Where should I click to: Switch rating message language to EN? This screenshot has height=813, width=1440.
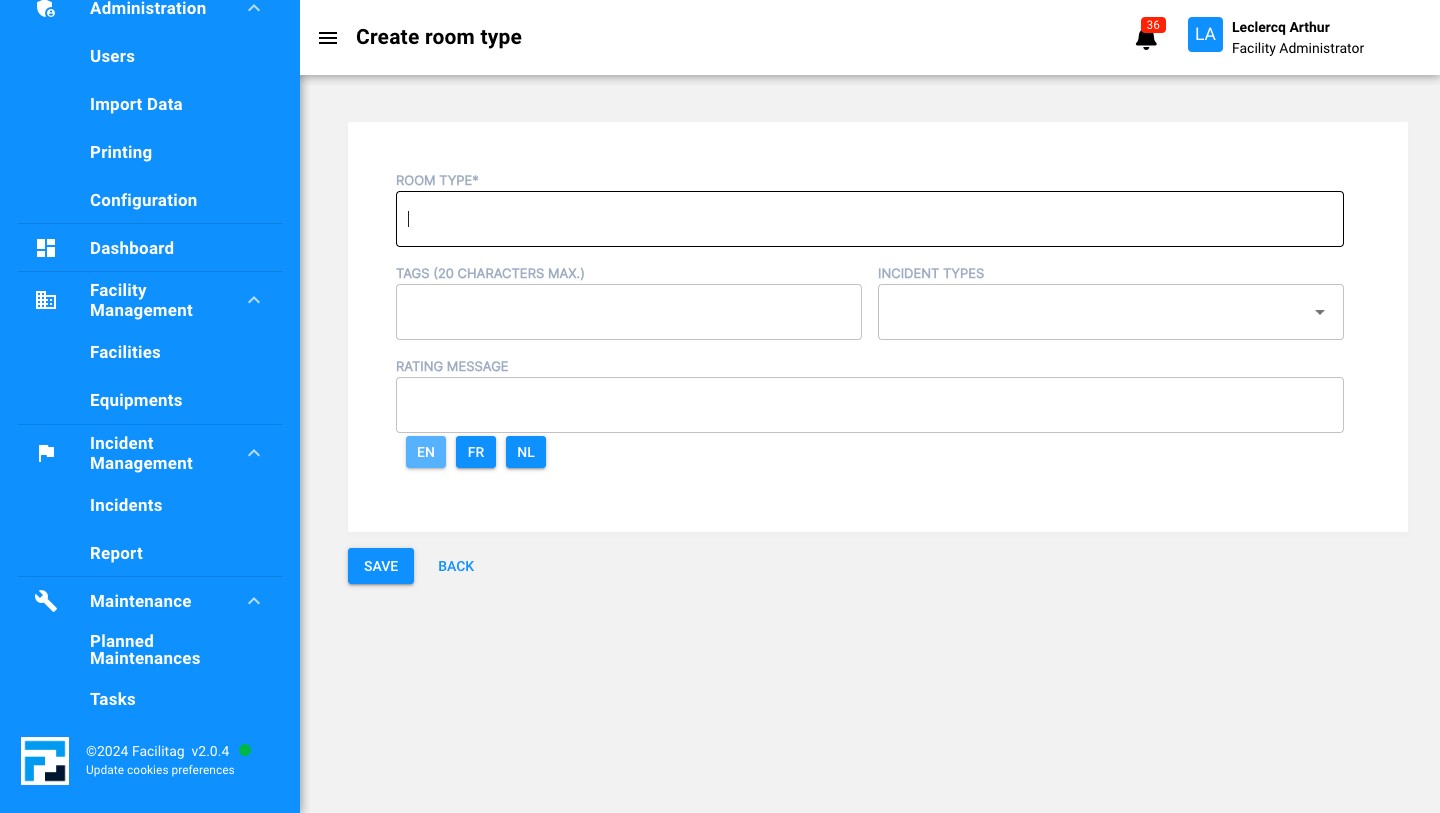(426, 452)
